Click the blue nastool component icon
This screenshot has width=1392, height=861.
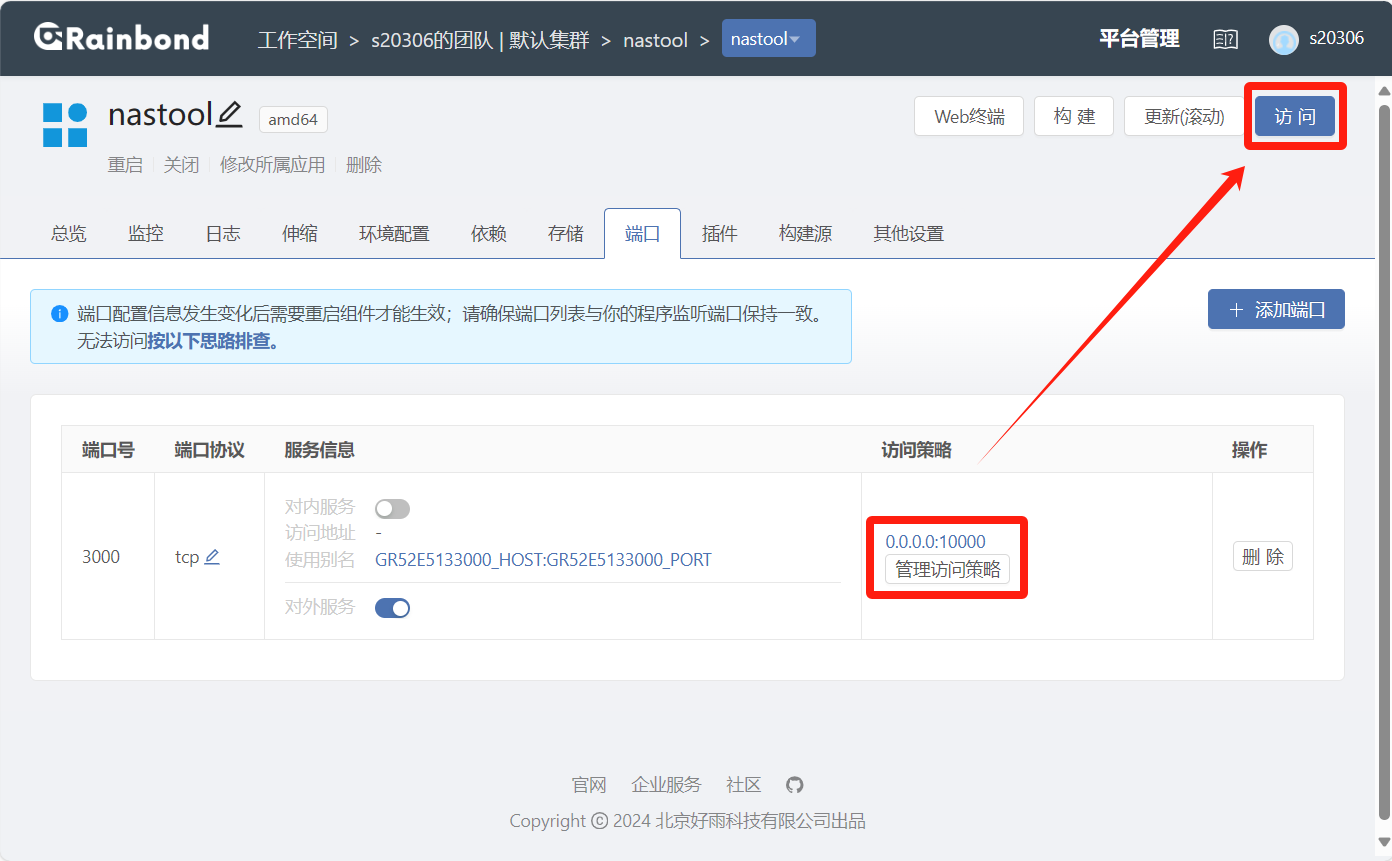[x=65, y=125]
